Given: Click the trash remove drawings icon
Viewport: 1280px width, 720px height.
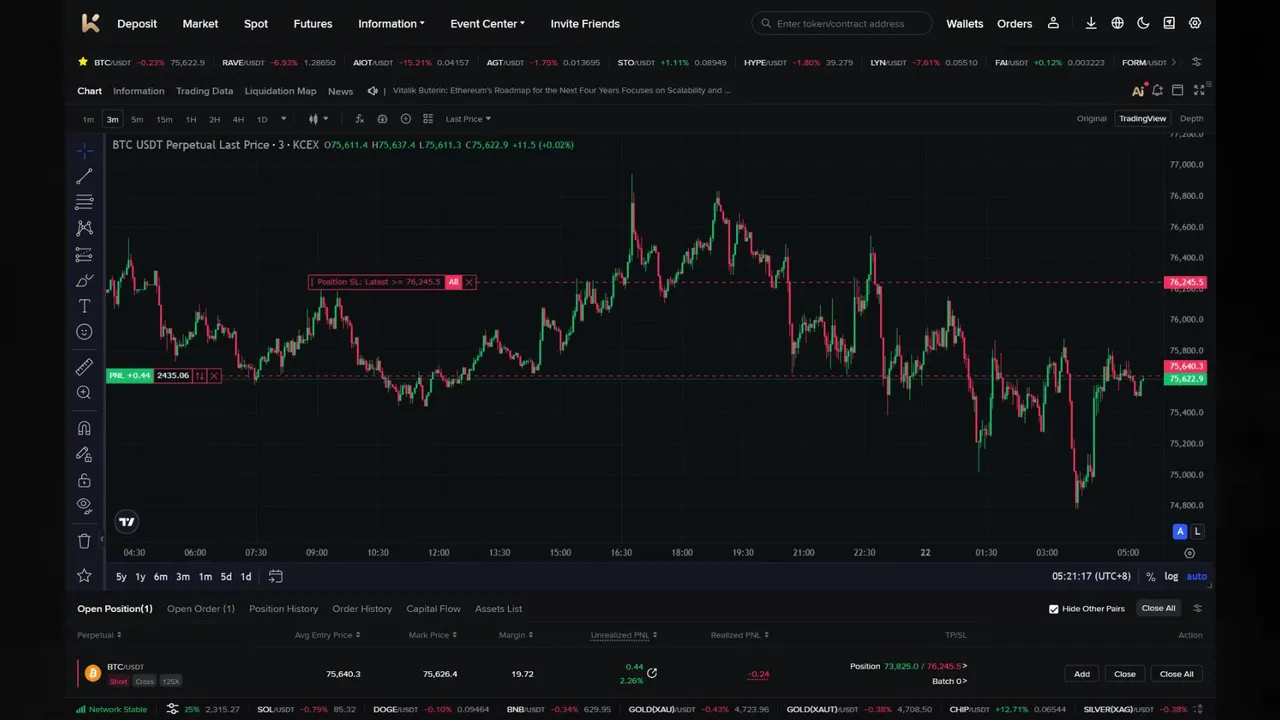Looking at the screenshot, I should click(x=84, y=541).
